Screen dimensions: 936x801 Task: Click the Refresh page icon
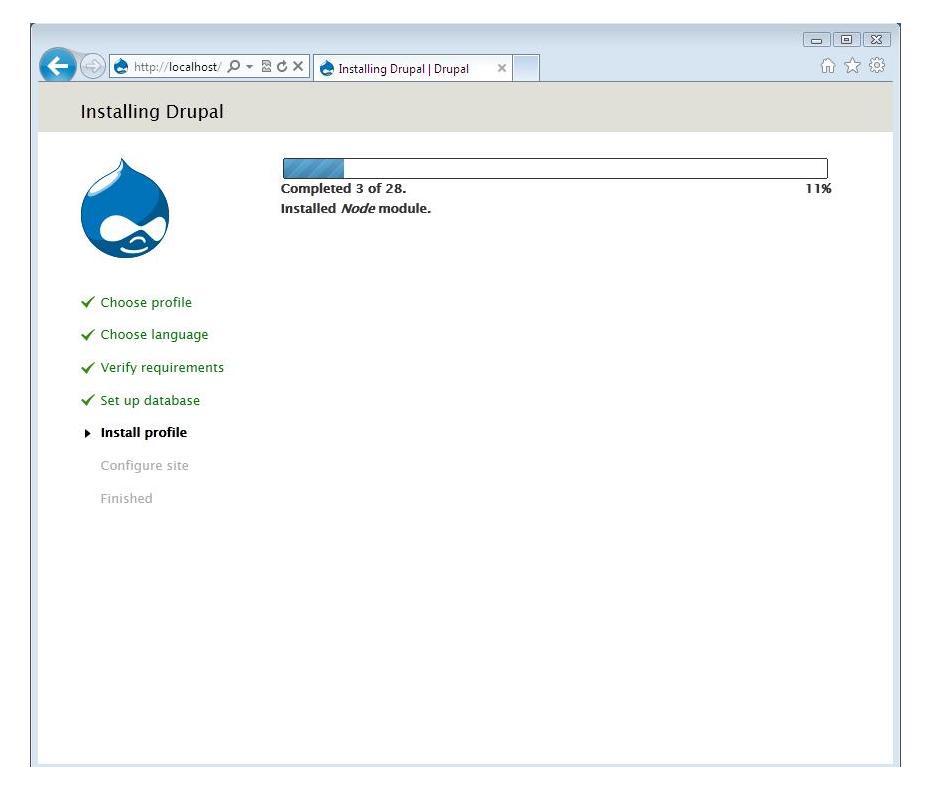282,67
